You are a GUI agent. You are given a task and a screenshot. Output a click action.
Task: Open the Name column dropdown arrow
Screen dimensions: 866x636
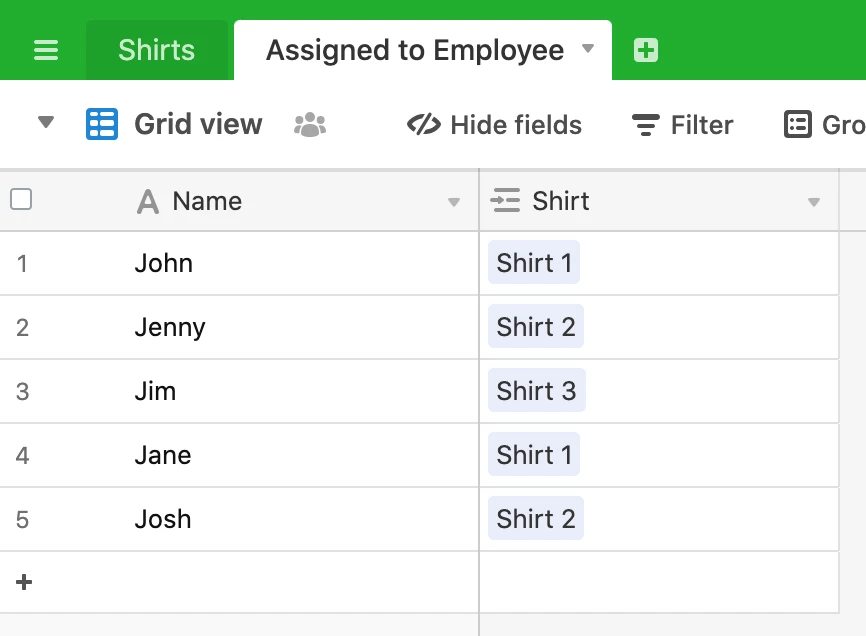point(454,202)
